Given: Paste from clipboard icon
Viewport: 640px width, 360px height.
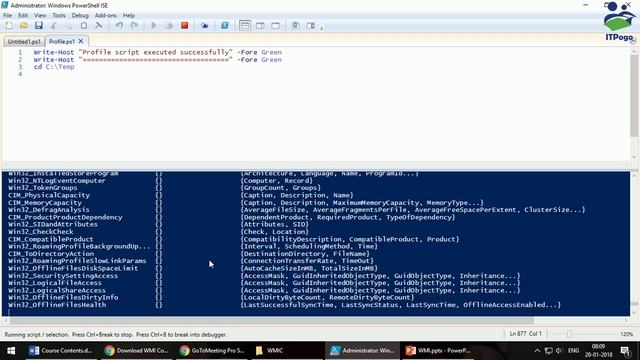Looking at the screenshot, I should tap(84, 26).
